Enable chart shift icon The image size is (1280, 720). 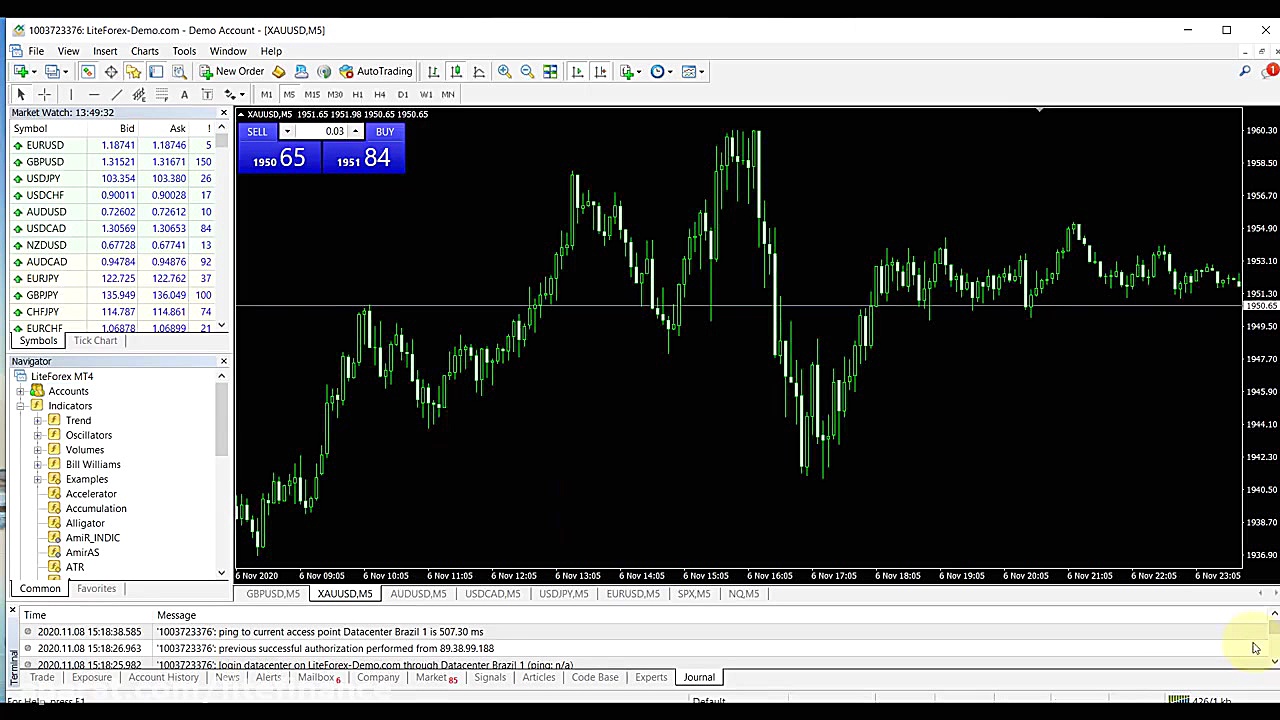click(x=600, y=71)
